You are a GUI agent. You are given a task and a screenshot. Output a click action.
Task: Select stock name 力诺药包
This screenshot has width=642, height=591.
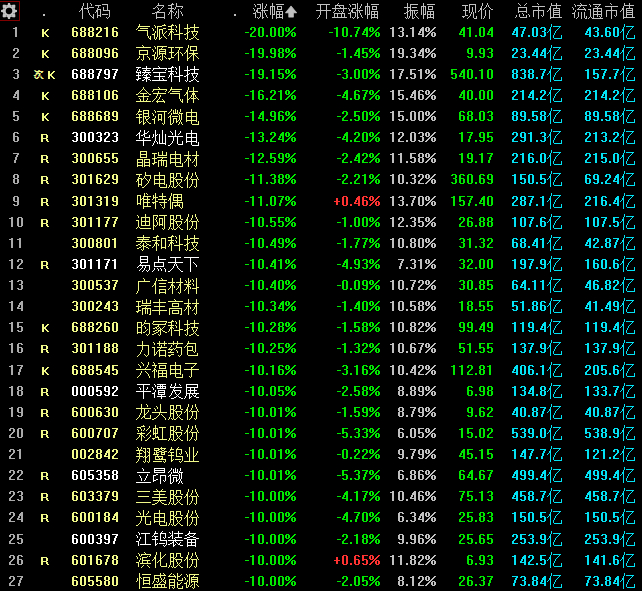pos(167,349)
